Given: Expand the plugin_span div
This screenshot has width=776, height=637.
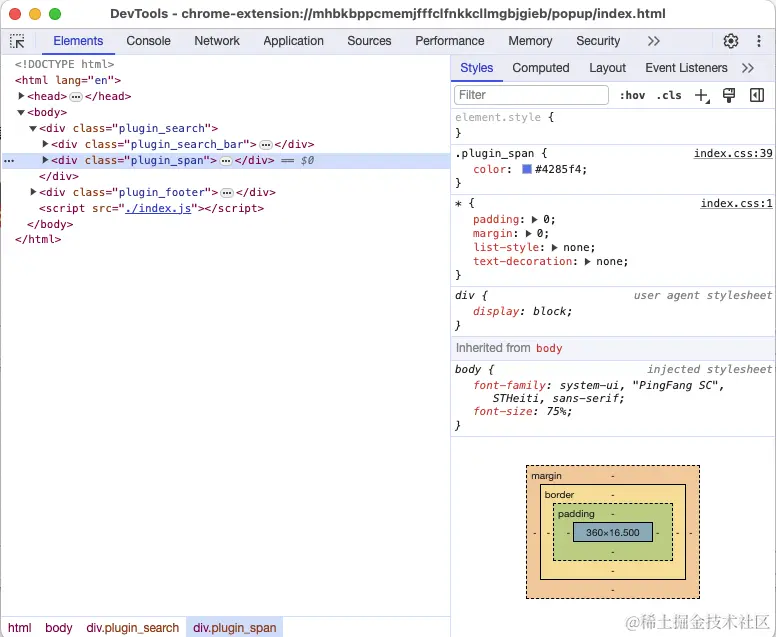Looking at the screenshot, I should (x=46, y=160).
